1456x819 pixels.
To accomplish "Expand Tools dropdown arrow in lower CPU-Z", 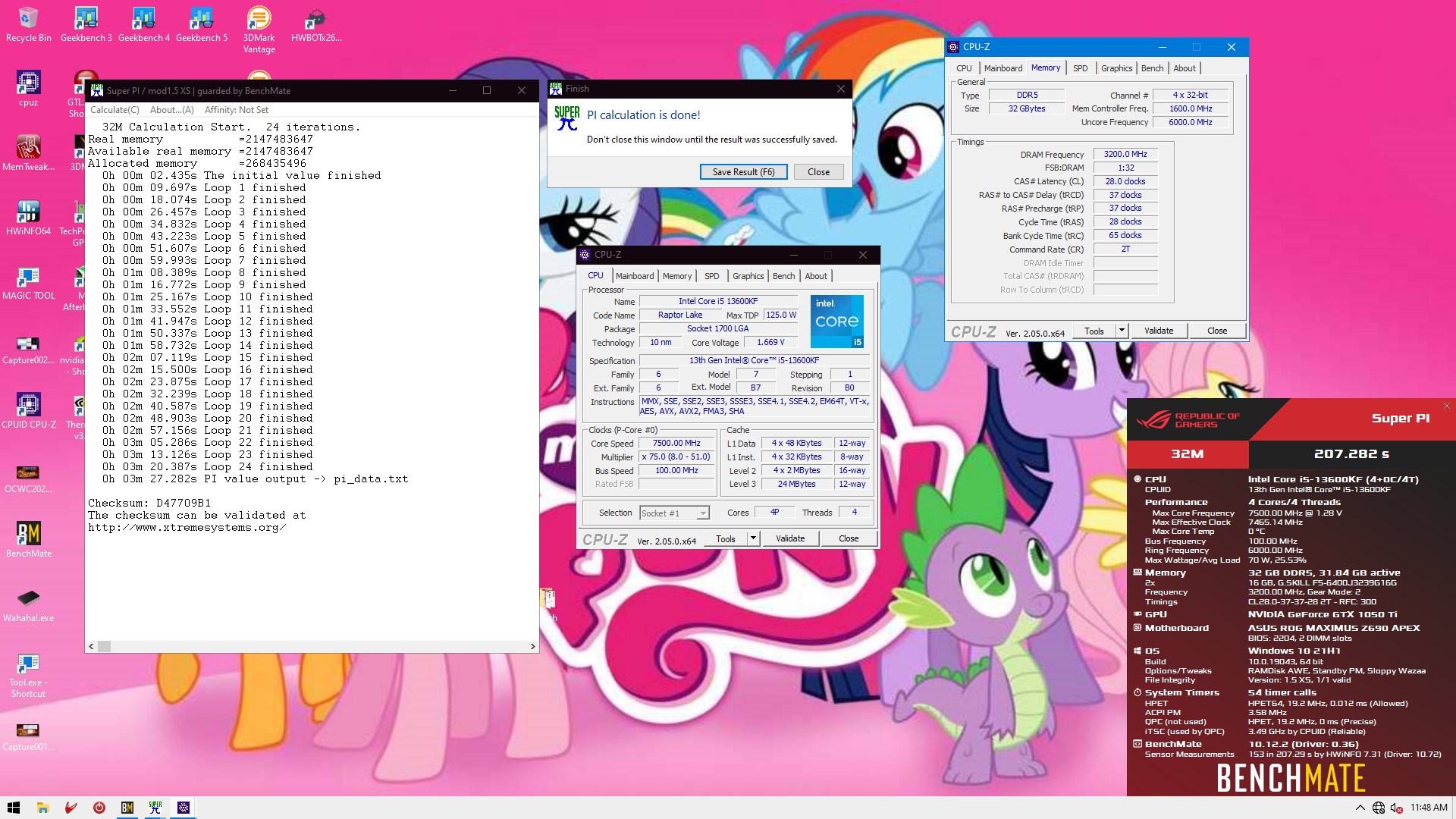I will click(753, 539).
